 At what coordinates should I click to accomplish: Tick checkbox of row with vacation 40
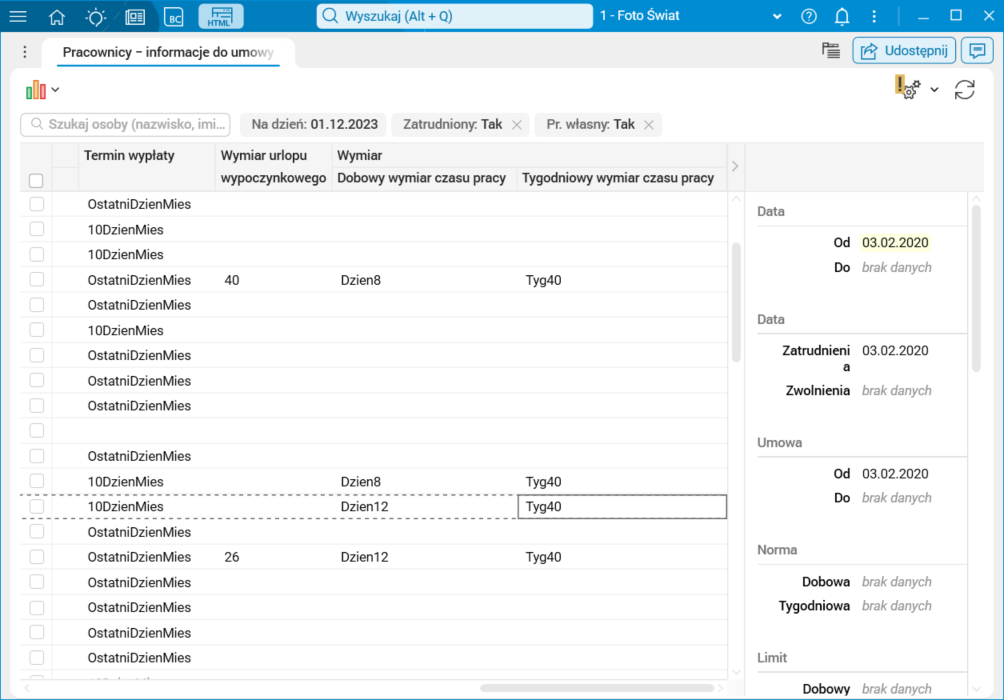tap(37, 280)
